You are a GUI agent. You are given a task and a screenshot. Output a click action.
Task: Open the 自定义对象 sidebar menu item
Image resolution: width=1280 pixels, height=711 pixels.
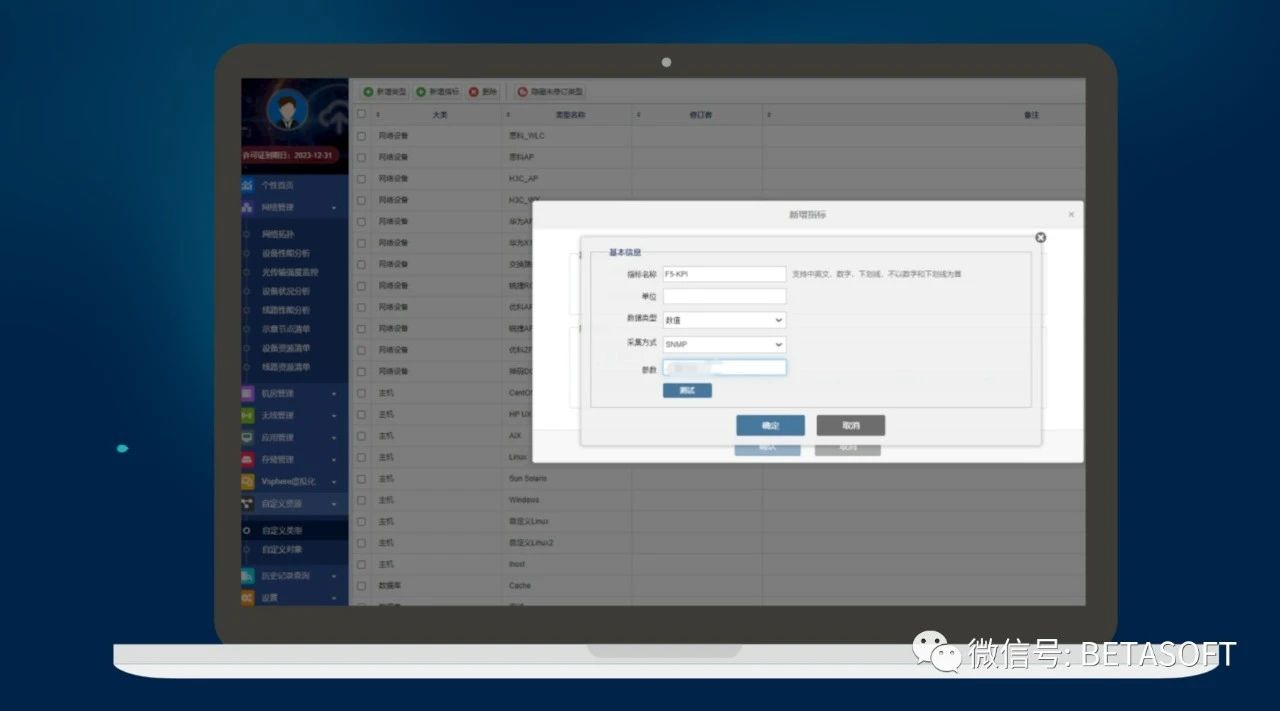click(x=282, y=550)
